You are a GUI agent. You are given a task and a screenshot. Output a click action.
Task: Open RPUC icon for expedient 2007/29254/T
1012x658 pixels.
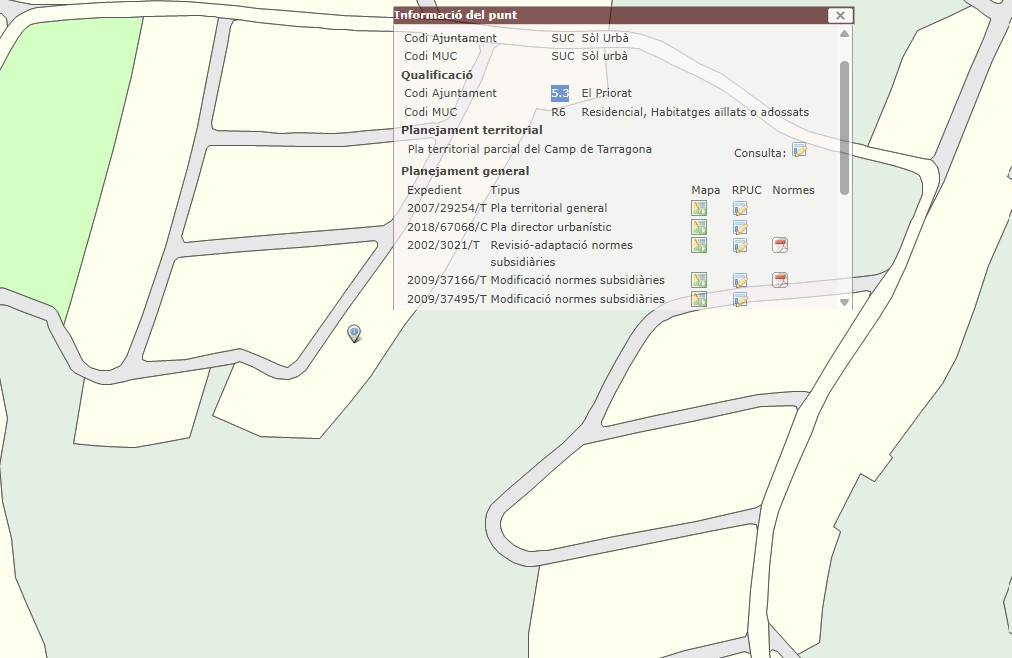[740, 208]
